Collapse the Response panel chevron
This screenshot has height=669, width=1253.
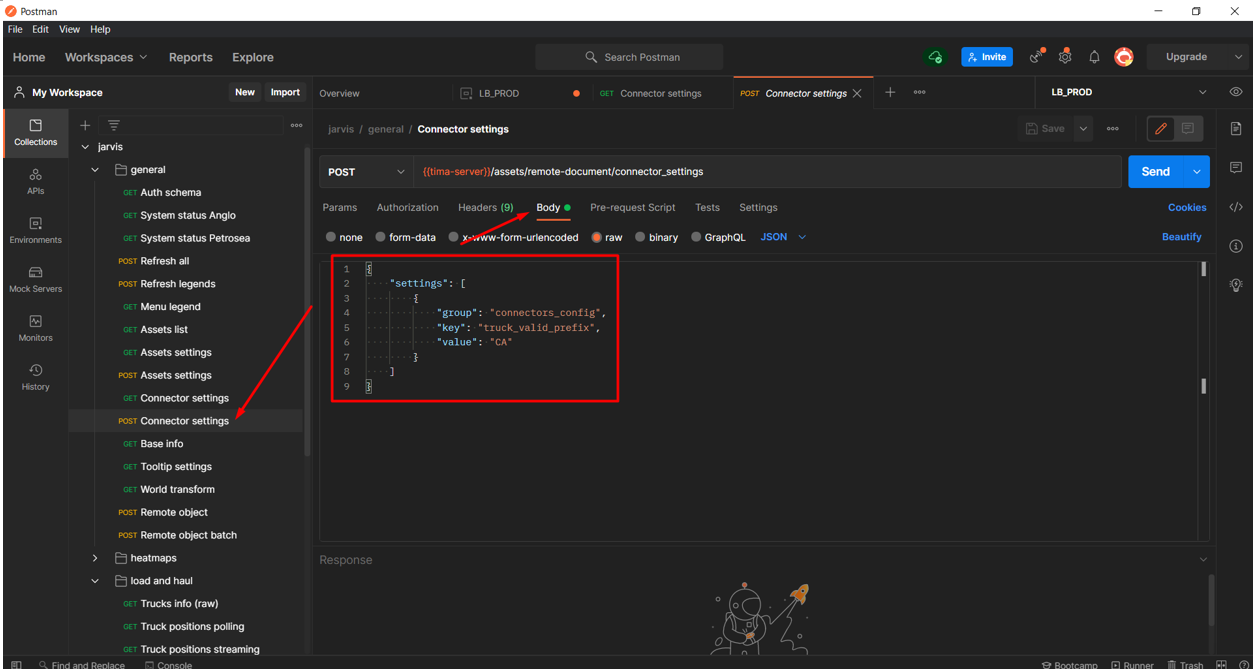(1203, 560)
